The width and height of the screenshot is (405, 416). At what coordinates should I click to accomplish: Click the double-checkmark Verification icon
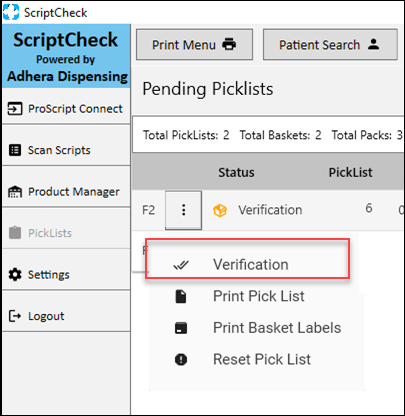click(x=181, y=265)
